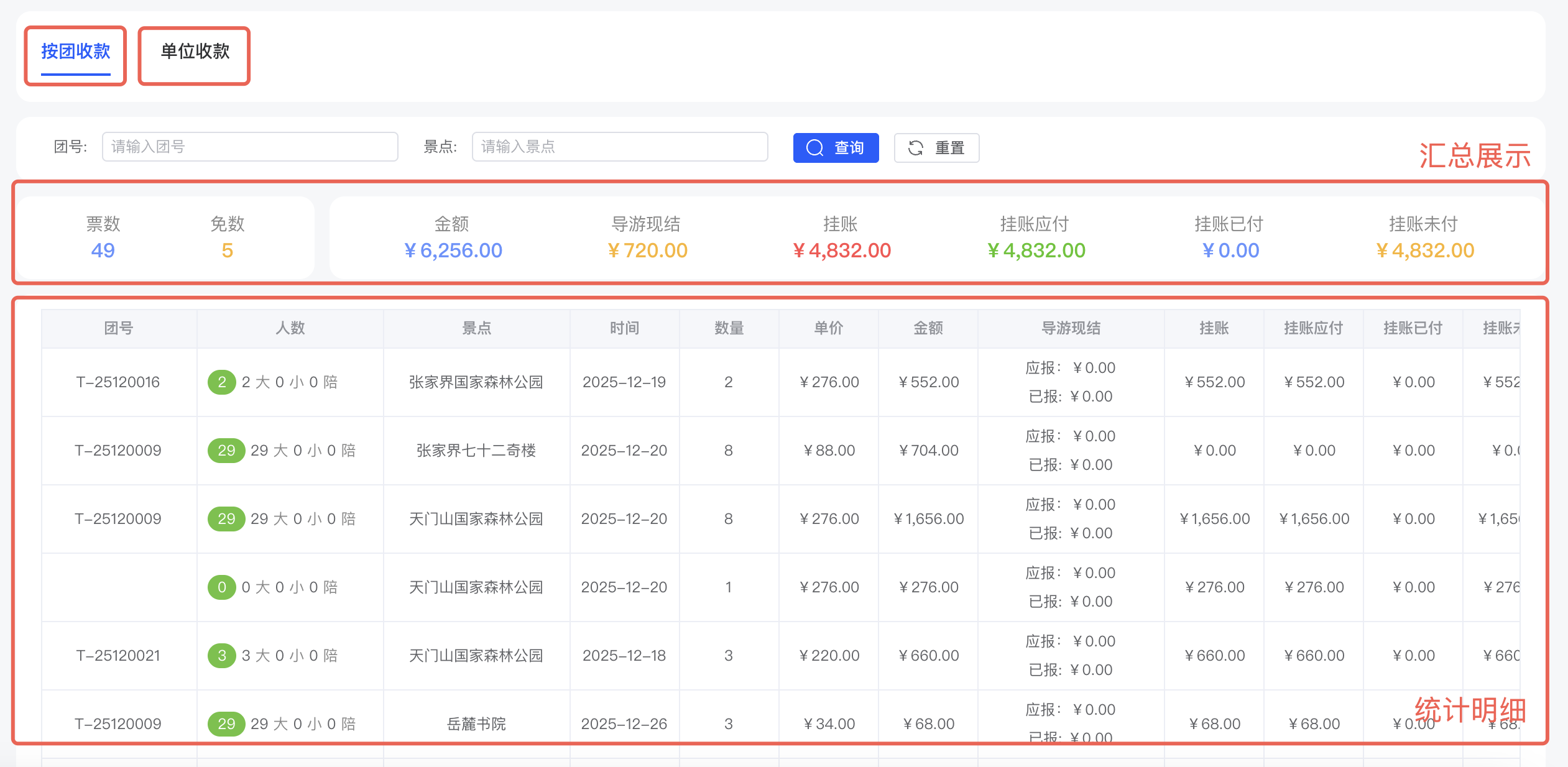Viewport: 1568px width, 767px height.
Task: Click green 0 badge in blank-团号 row
Action: 221,587
